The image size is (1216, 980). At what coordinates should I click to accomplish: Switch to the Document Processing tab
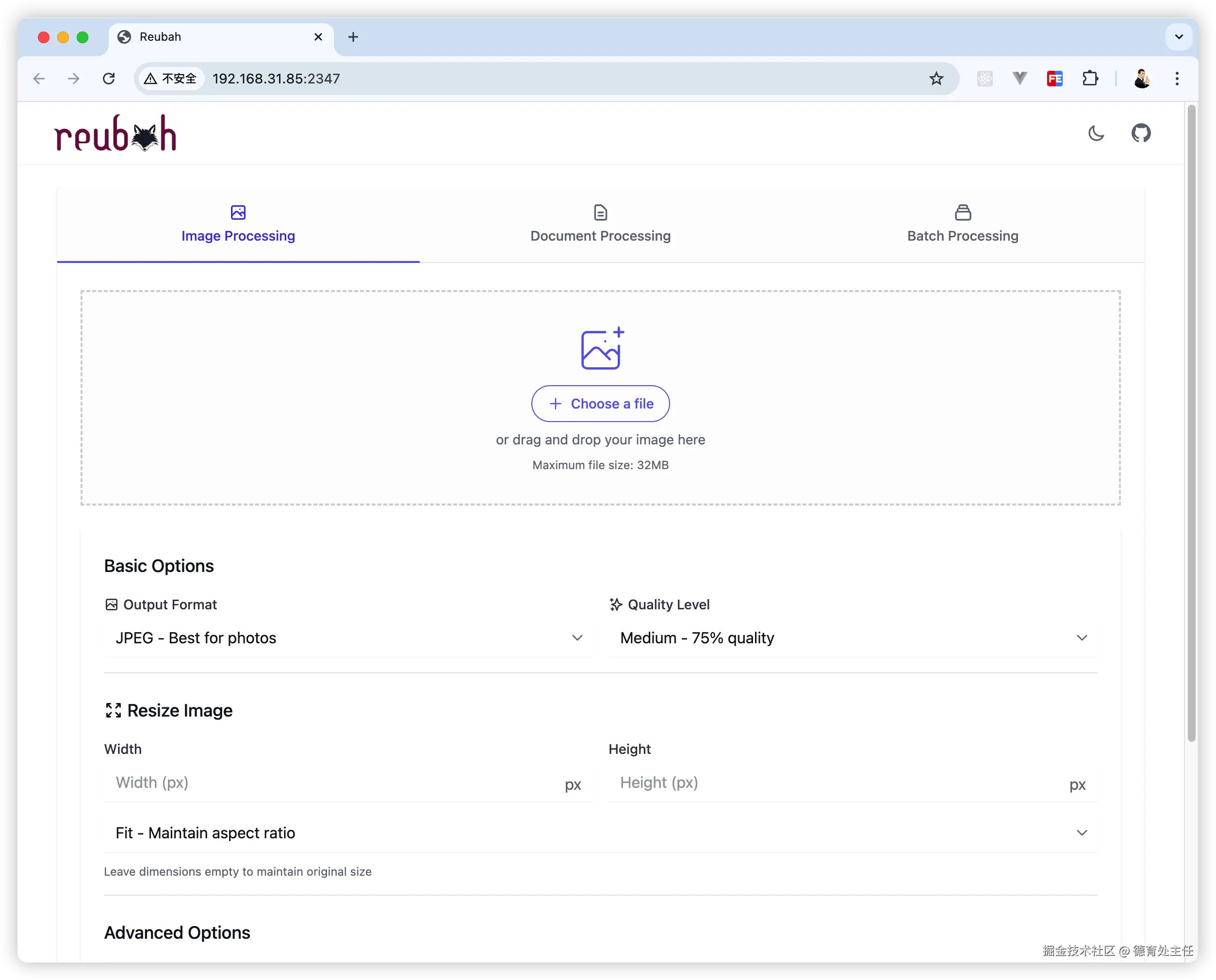[x=600, y=225]
